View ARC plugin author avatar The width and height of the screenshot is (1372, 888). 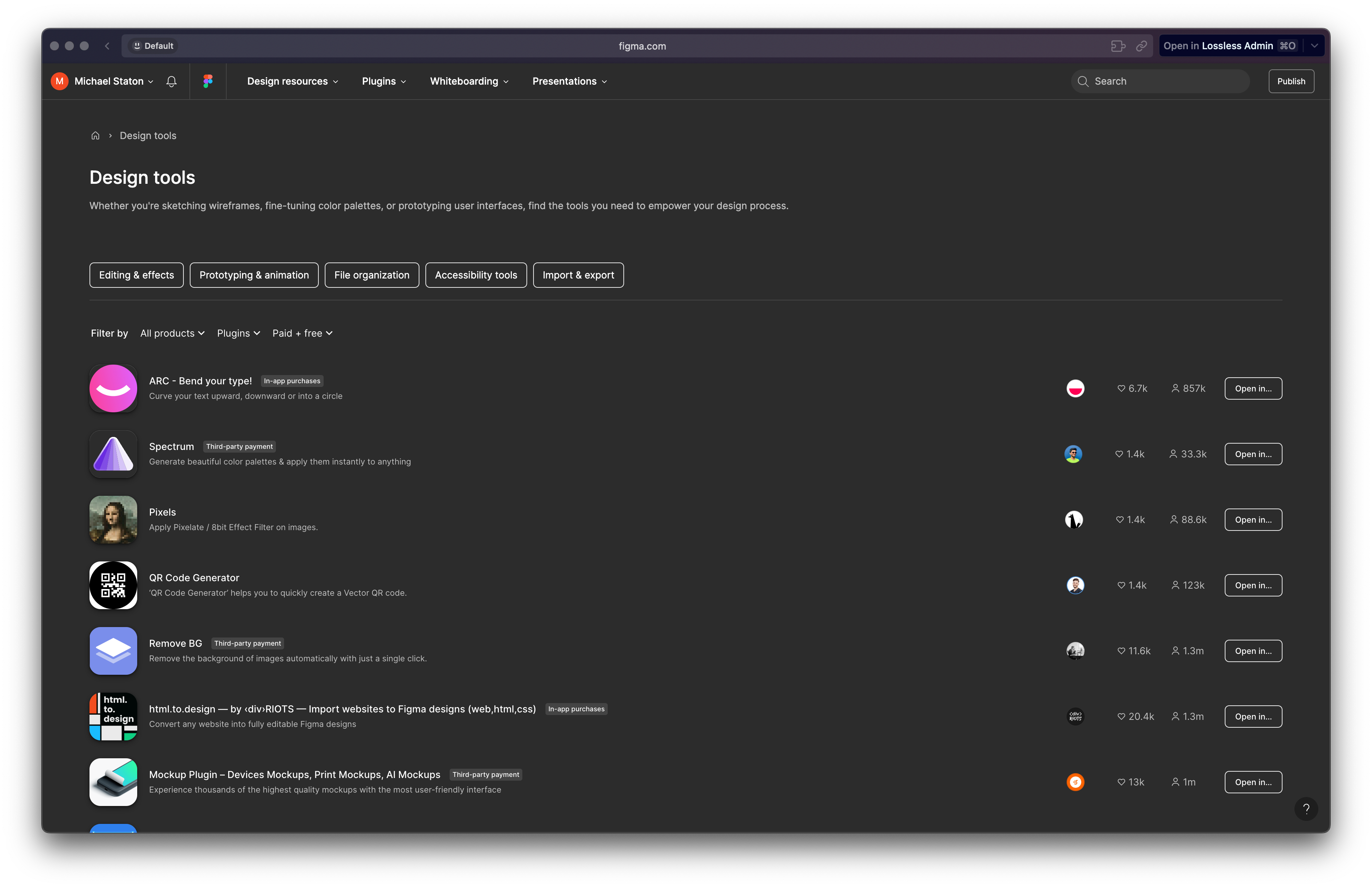(1075, 388)
